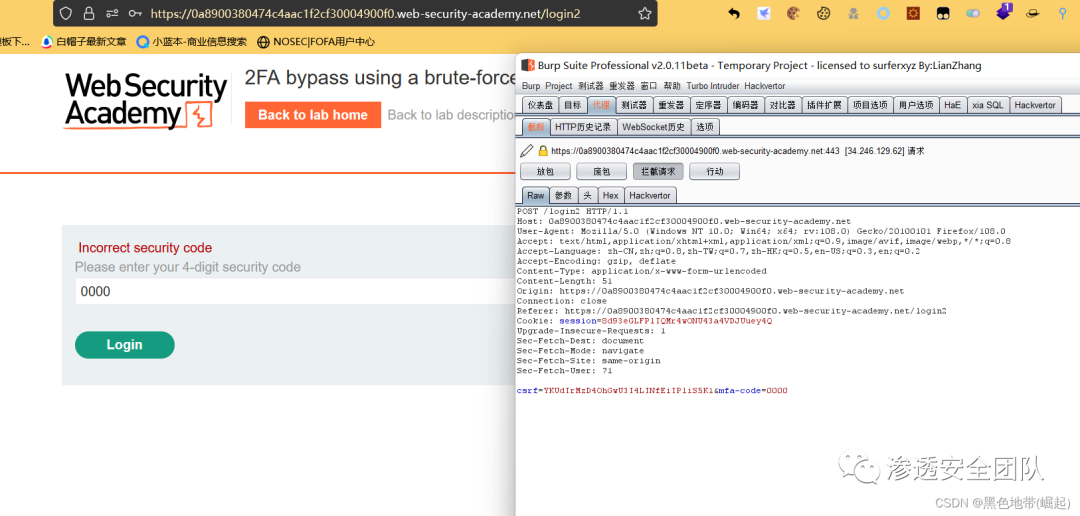
Task: Switch to the 仪表盘 main tab
Action: [540, 105]
